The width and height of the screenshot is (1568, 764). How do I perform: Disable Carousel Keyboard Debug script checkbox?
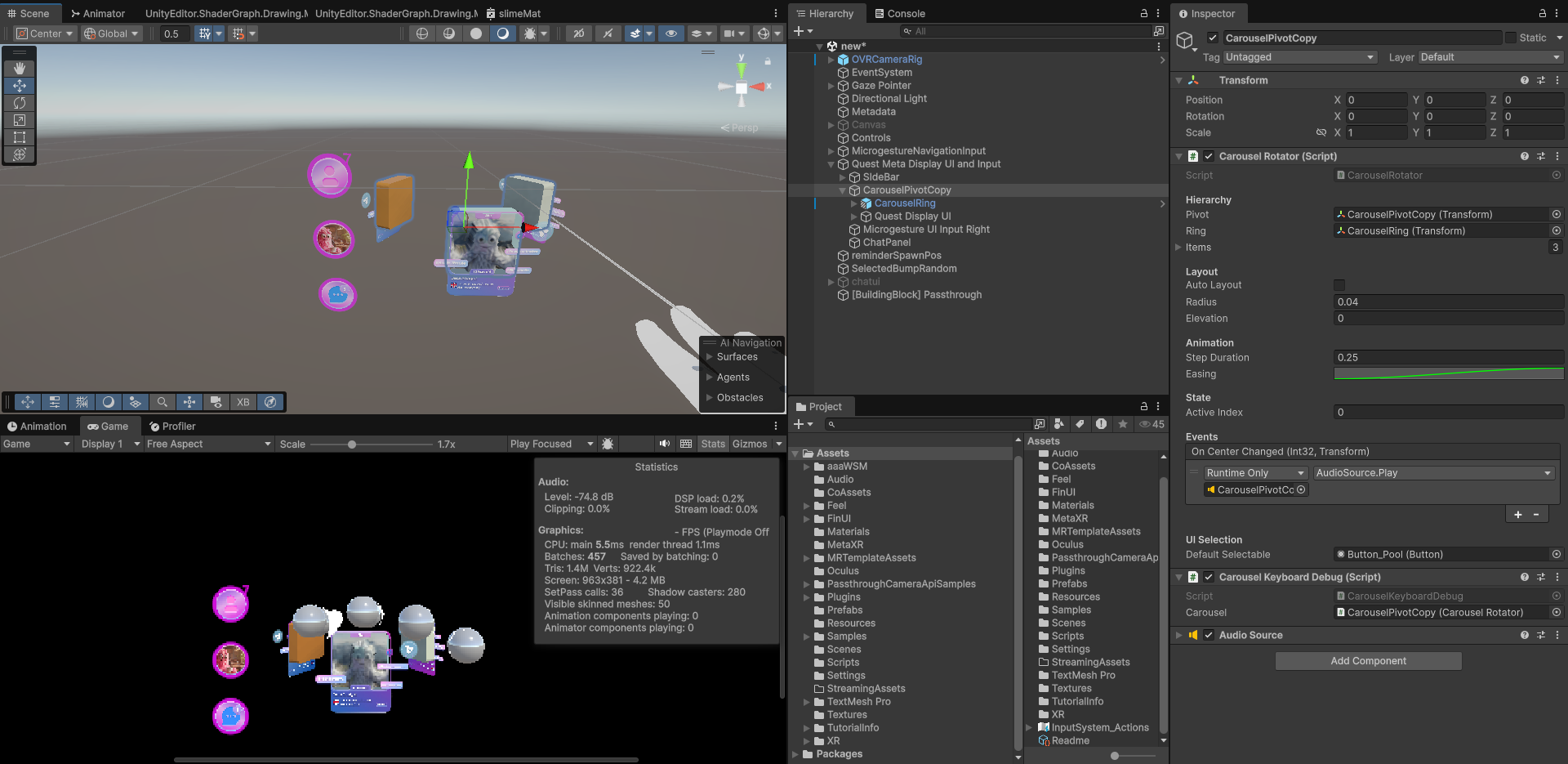(x=1209, y=577)
